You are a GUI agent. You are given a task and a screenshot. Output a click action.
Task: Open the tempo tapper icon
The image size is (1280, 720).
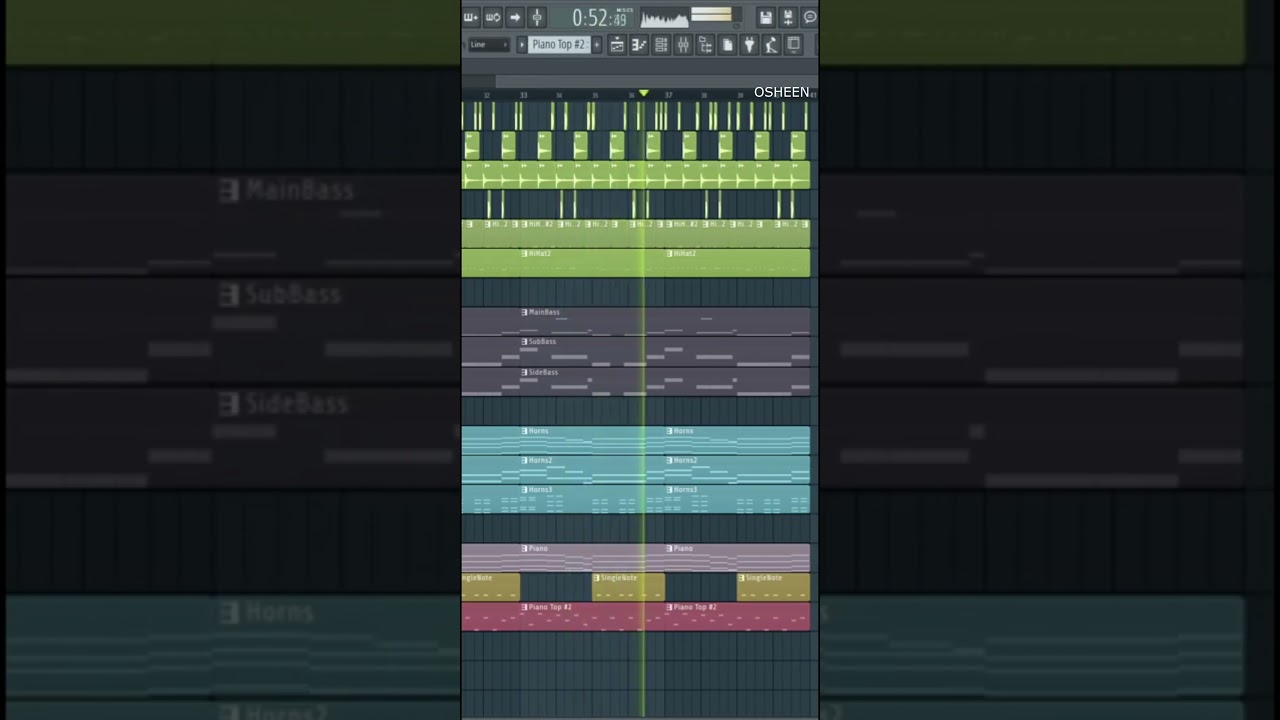coord(771,45)
